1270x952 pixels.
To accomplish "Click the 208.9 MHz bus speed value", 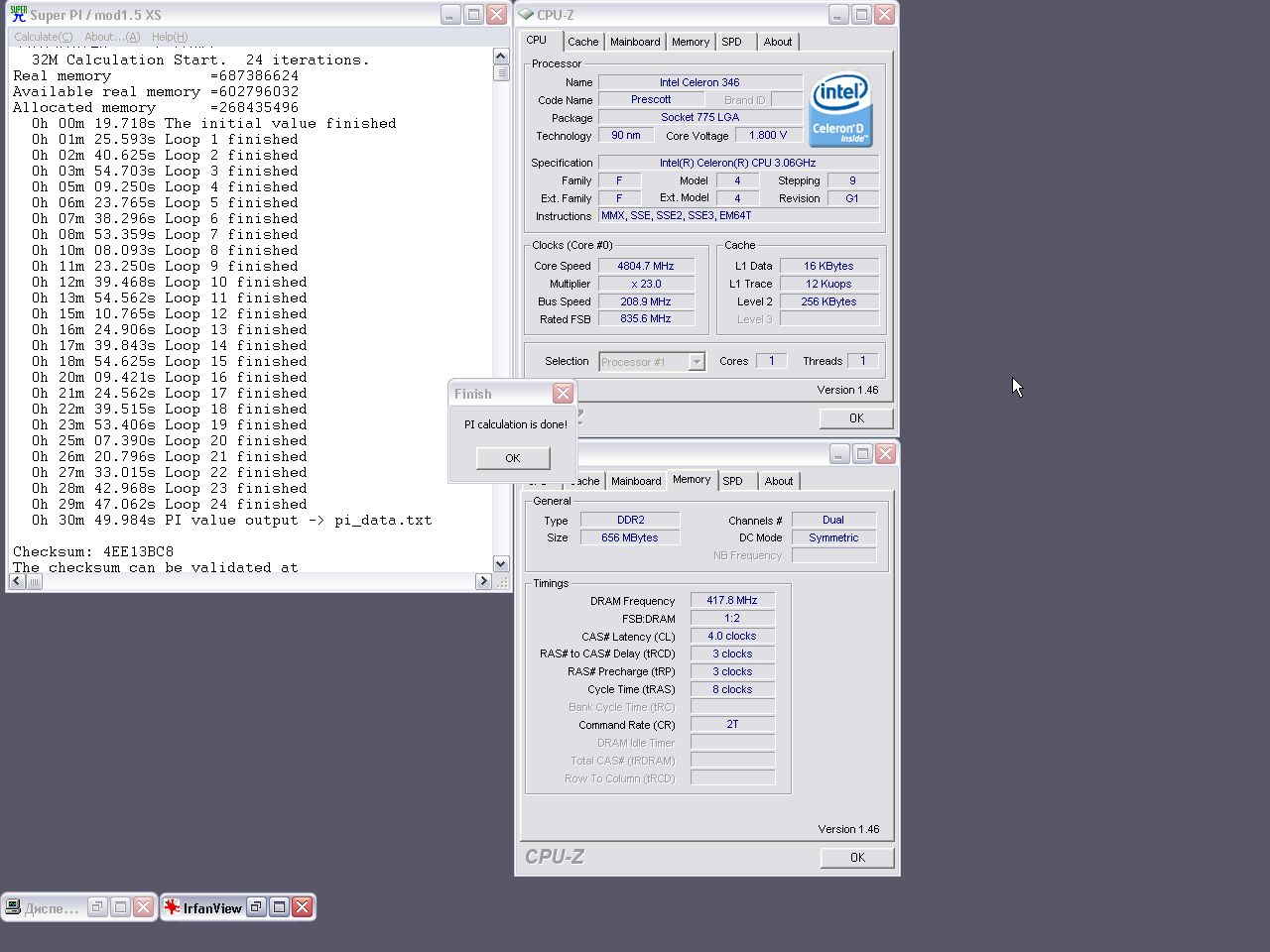I will [x=646, y=301].
